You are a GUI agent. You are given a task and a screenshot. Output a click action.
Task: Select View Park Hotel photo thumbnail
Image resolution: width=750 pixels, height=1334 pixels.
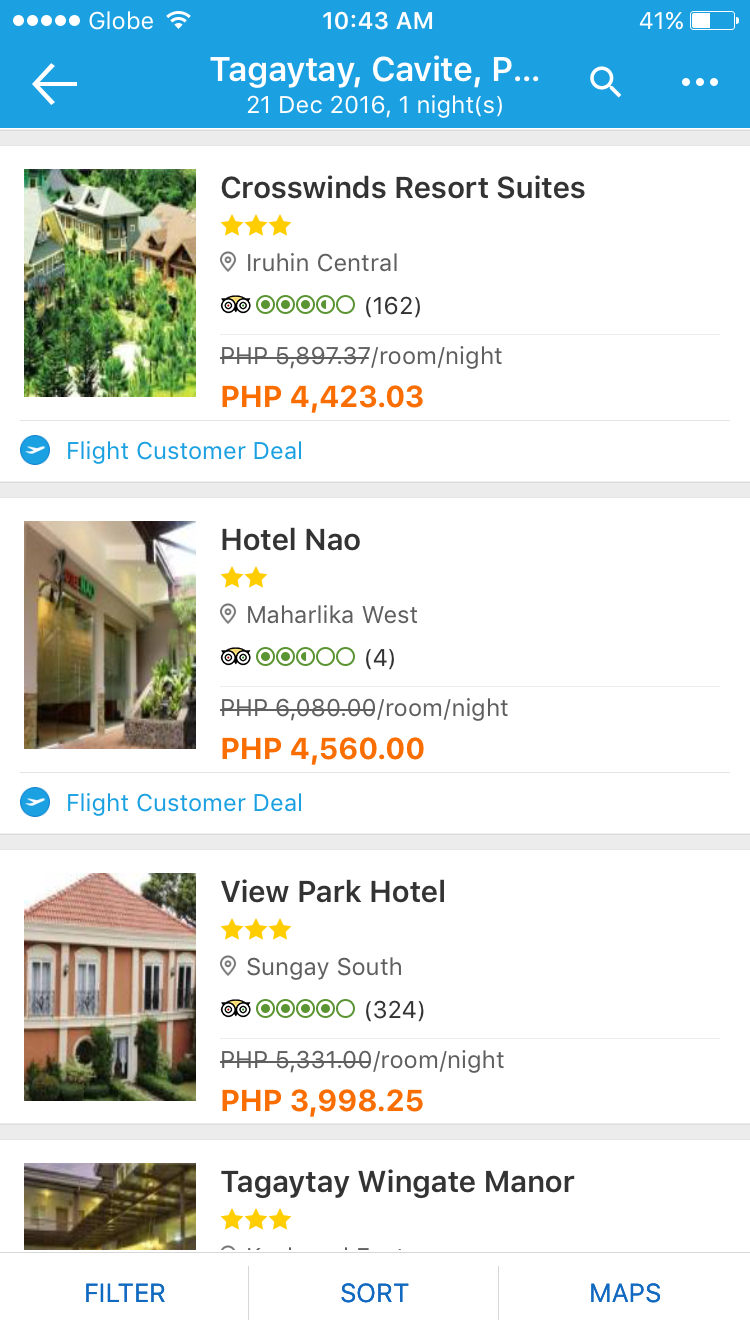[110, 987]
